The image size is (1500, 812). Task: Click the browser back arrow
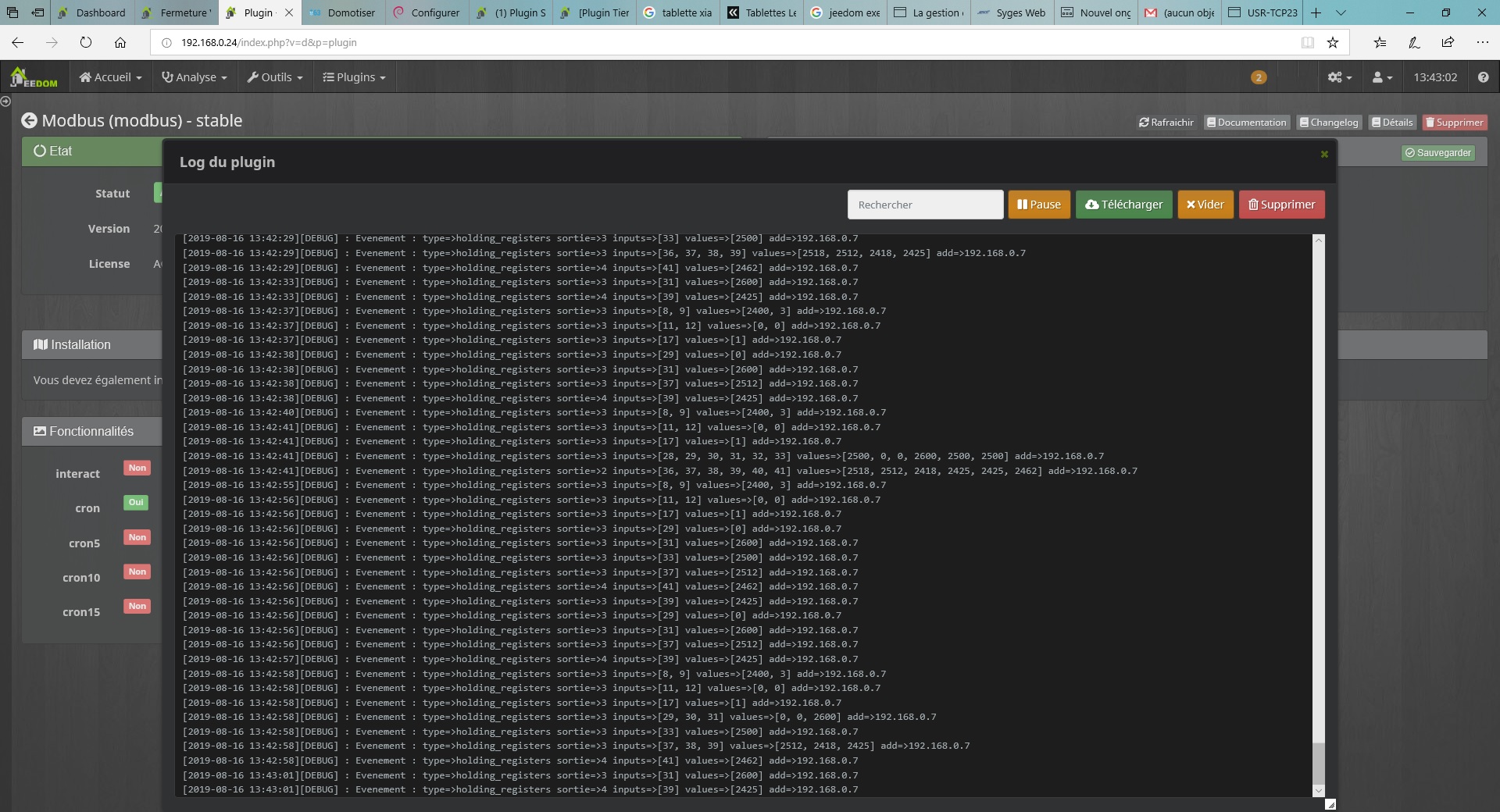coord(18,42)
